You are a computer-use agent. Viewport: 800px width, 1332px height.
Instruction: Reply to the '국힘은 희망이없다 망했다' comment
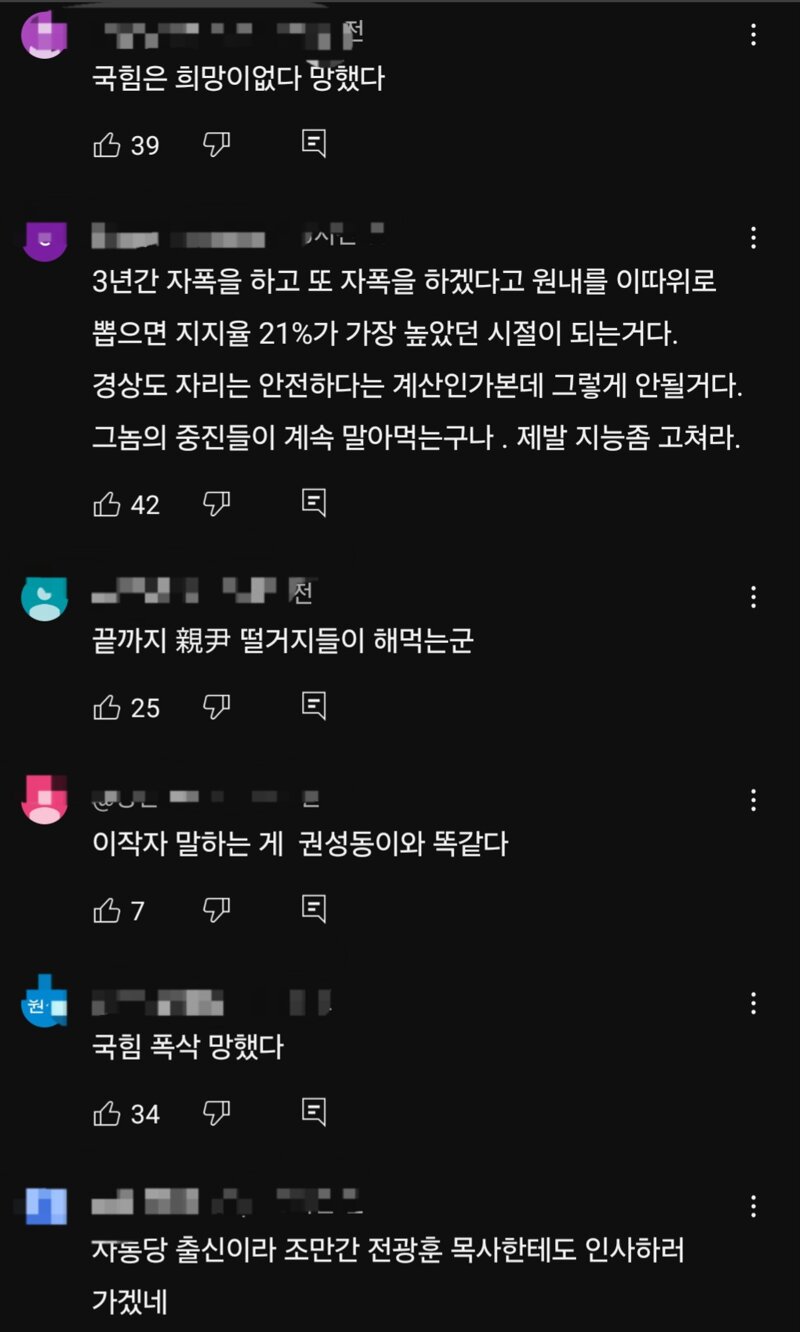[x=314, y=145]
